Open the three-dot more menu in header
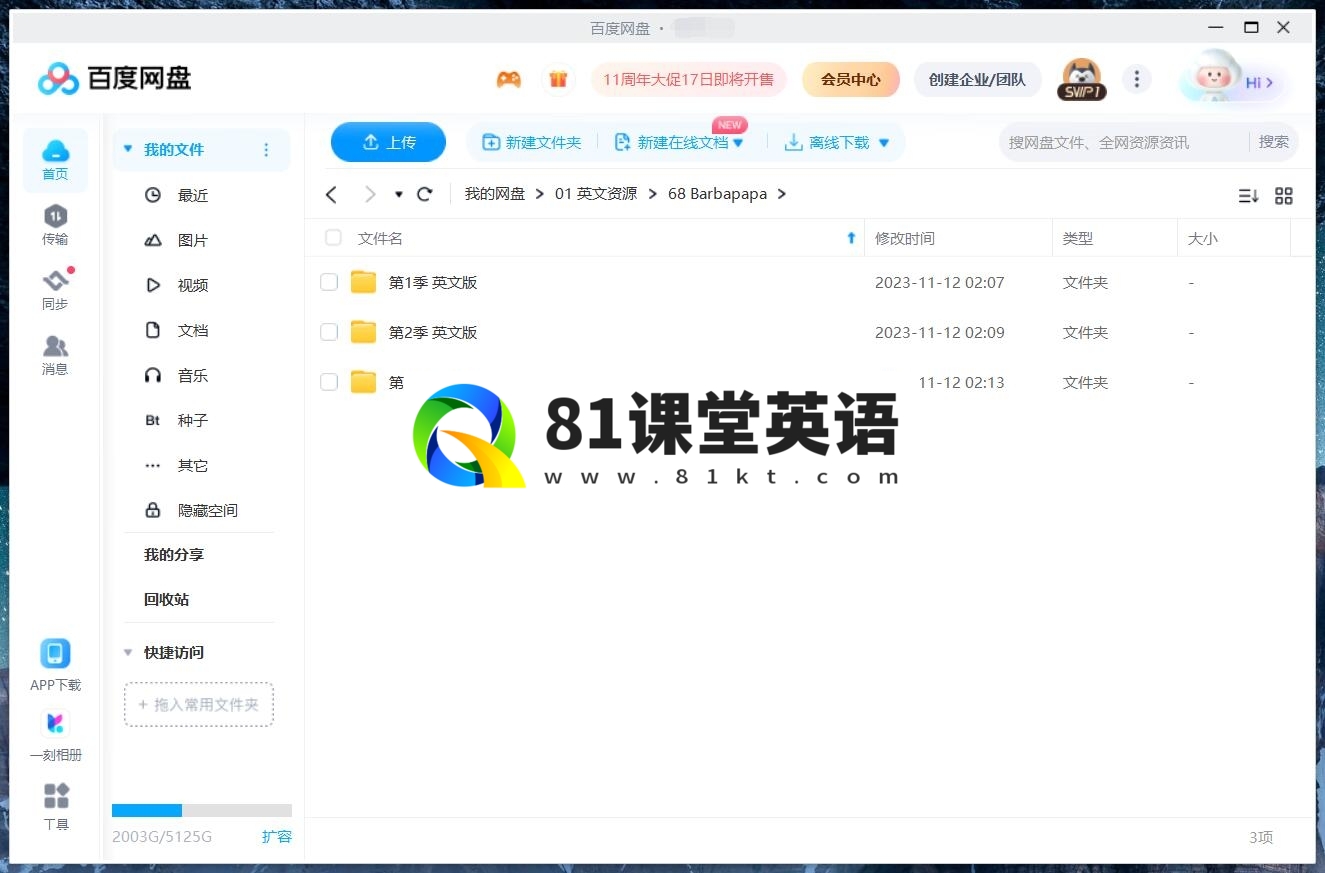Image resolution: width=1325 pixels, height=873 pixels. click(x=1136, y=79)
